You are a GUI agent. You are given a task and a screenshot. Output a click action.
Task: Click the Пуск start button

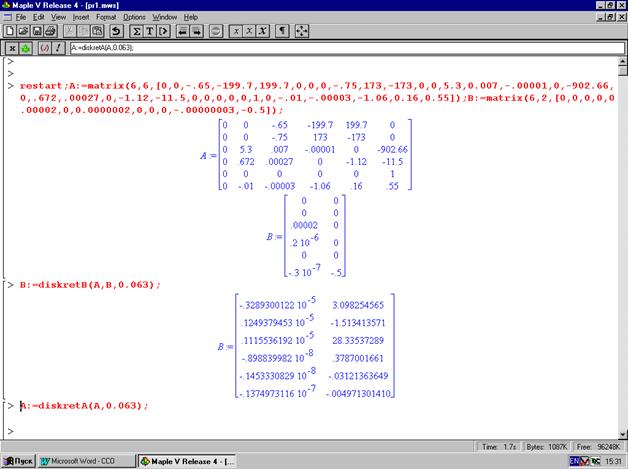click(18, 461)
